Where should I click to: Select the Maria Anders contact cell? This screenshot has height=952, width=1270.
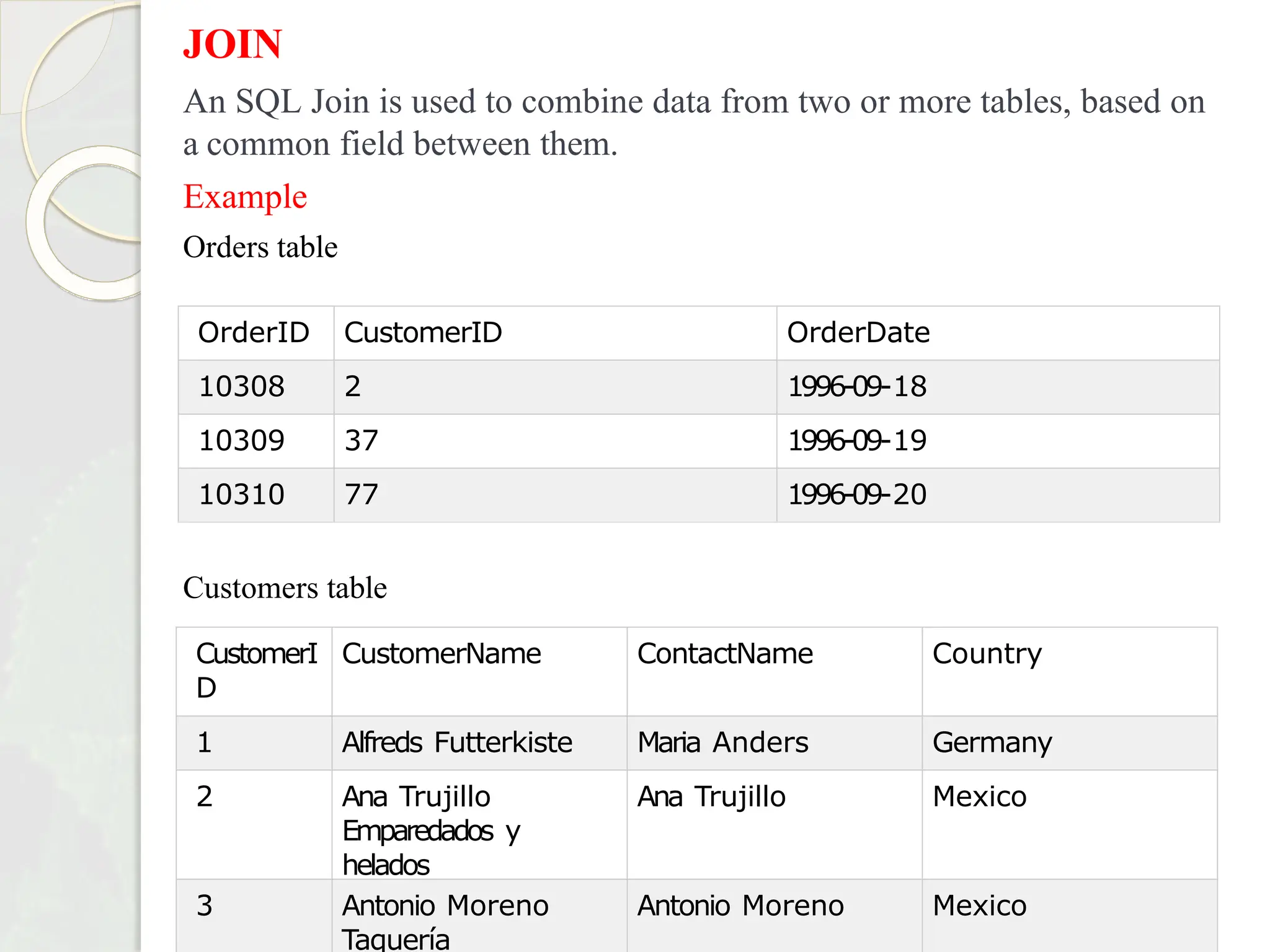[723, 743]
